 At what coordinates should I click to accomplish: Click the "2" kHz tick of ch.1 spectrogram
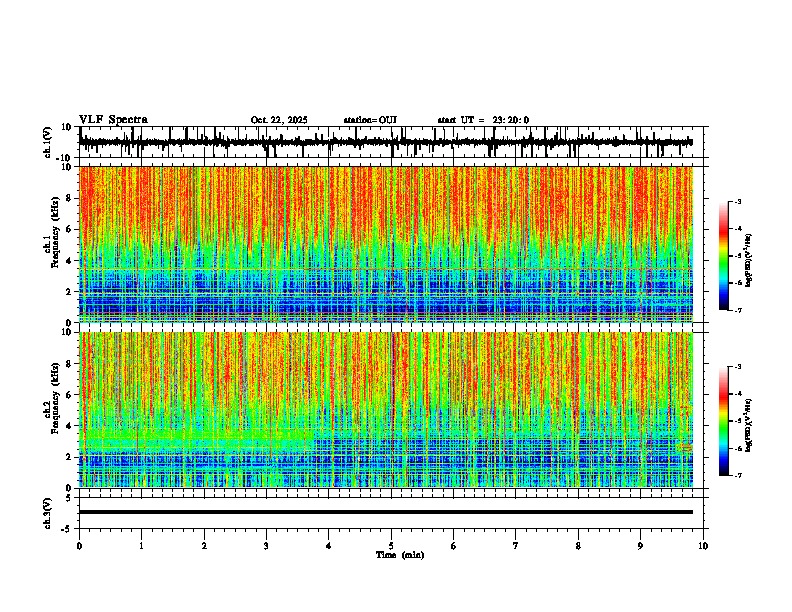(70, 291)
